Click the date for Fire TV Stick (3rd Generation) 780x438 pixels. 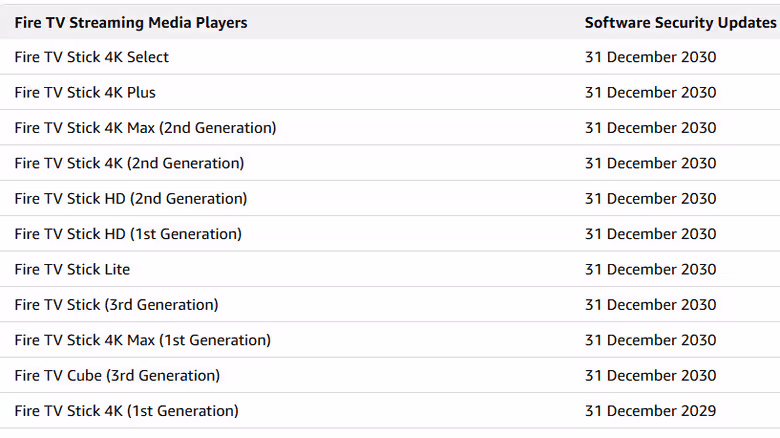(x=651, y=305)
